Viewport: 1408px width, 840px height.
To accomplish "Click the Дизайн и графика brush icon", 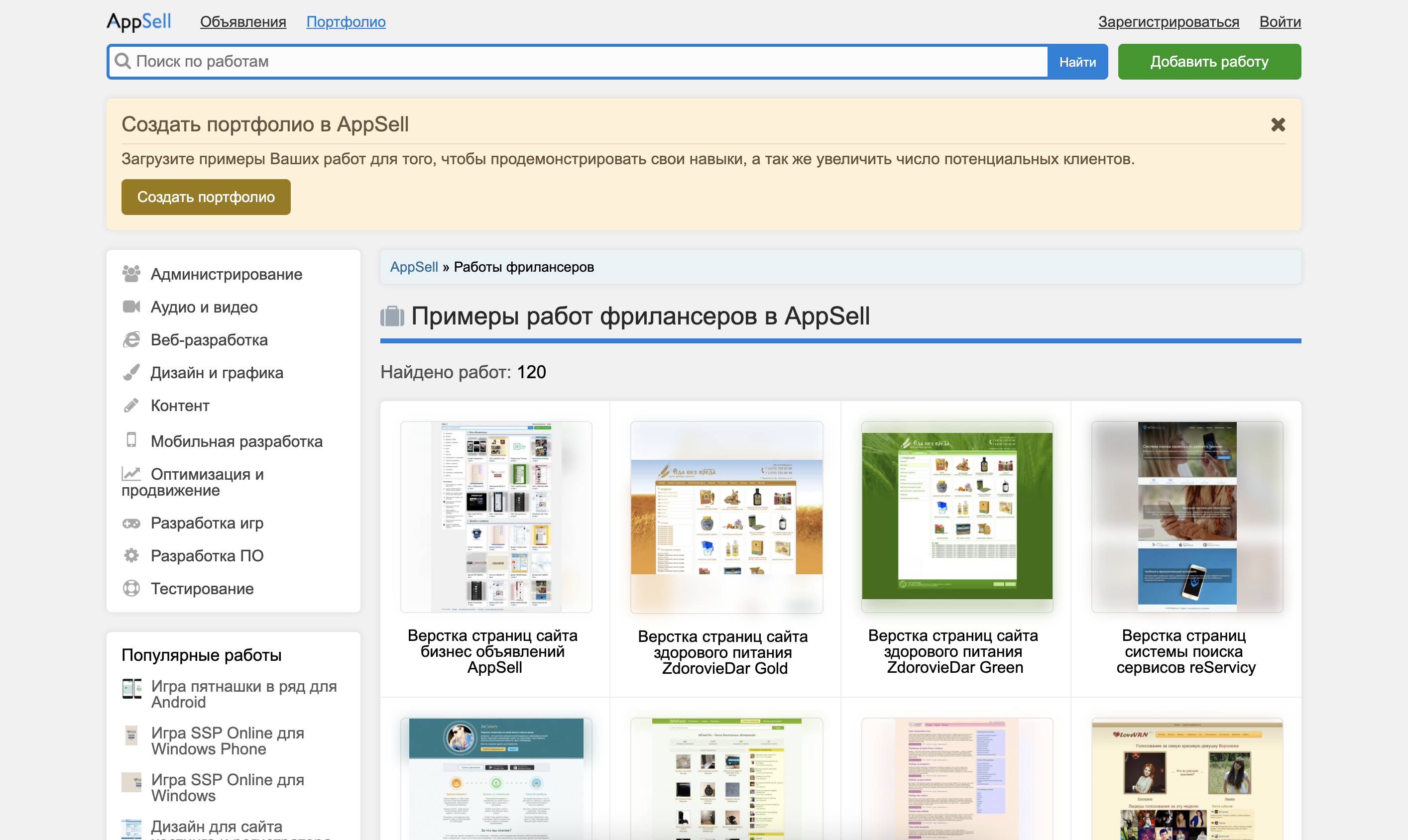I will point(131,372).
